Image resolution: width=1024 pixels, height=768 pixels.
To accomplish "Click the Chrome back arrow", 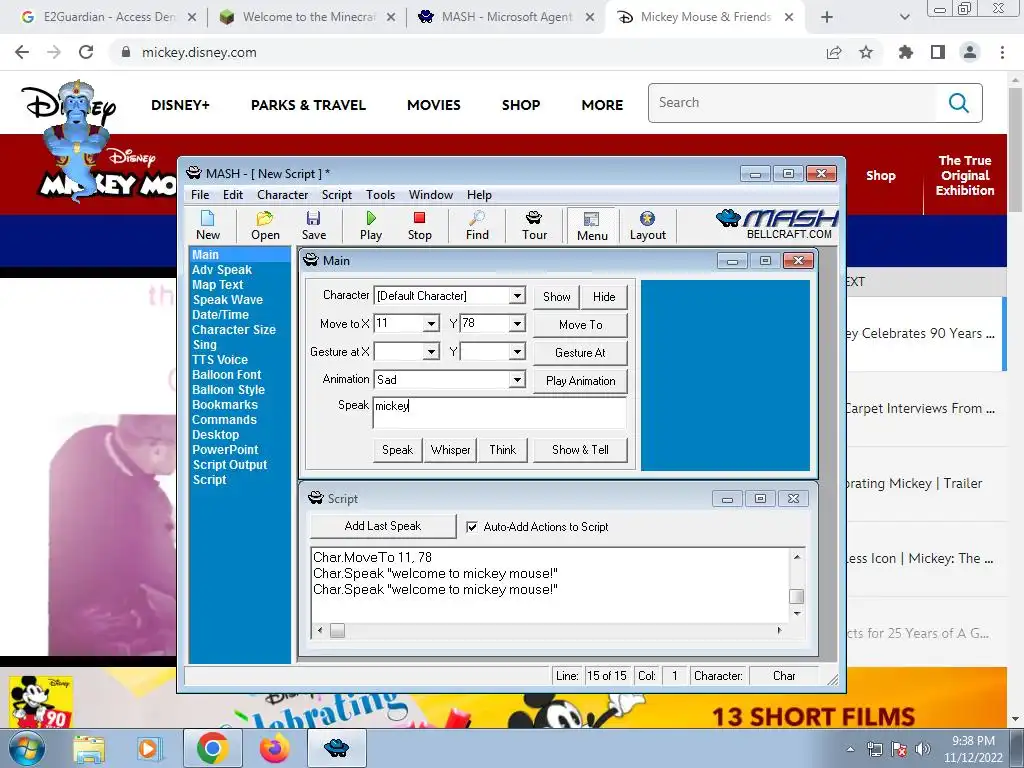I will tap(22, 52).
